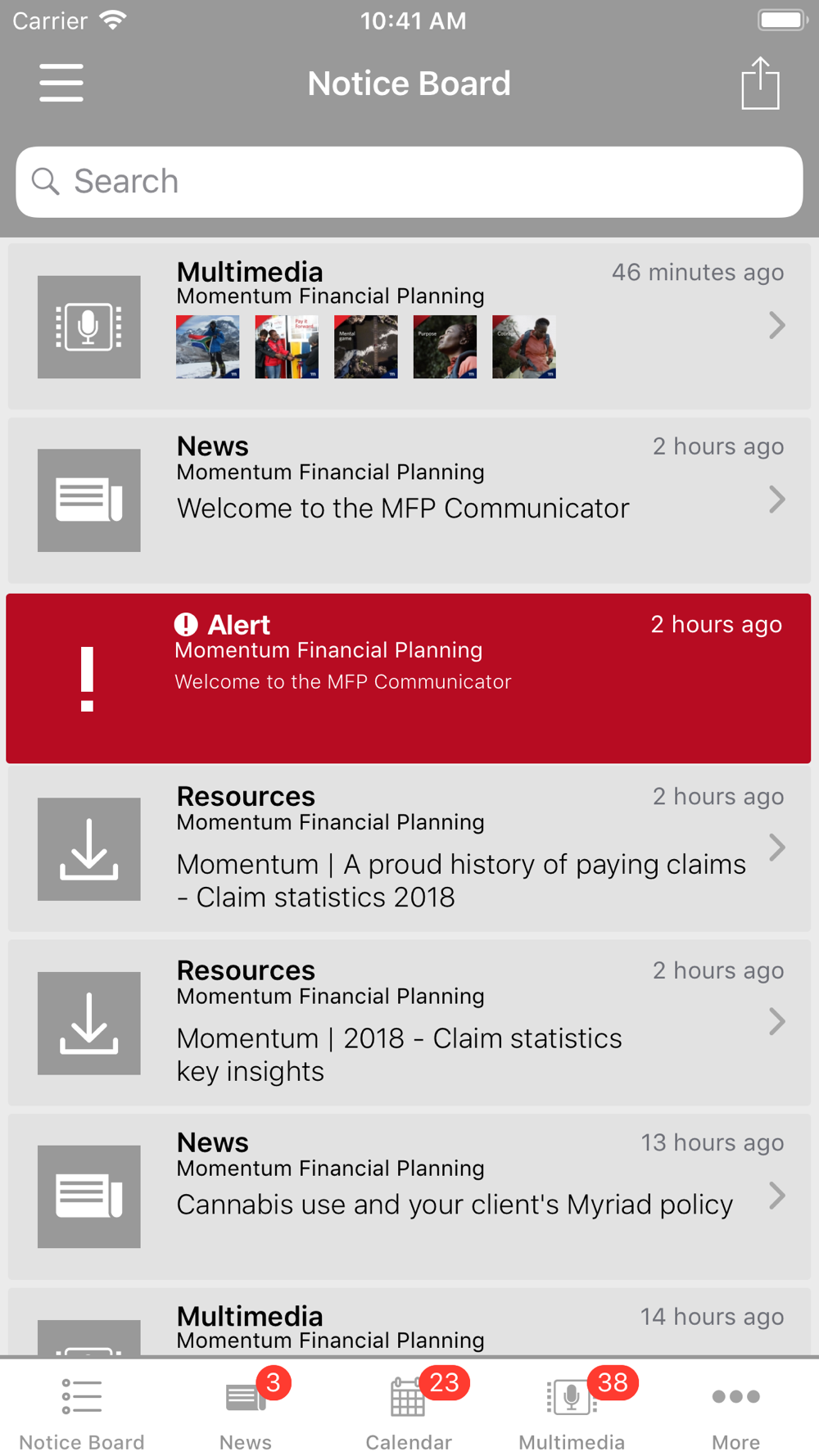Tap the share icon in header
Image resolution: width=819 pixels, height=1456 pixels.
click(760, 83)
